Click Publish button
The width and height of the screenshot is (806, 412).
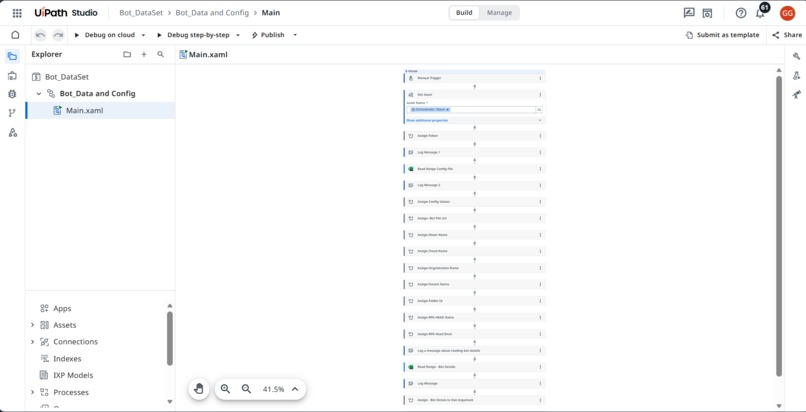268,35
